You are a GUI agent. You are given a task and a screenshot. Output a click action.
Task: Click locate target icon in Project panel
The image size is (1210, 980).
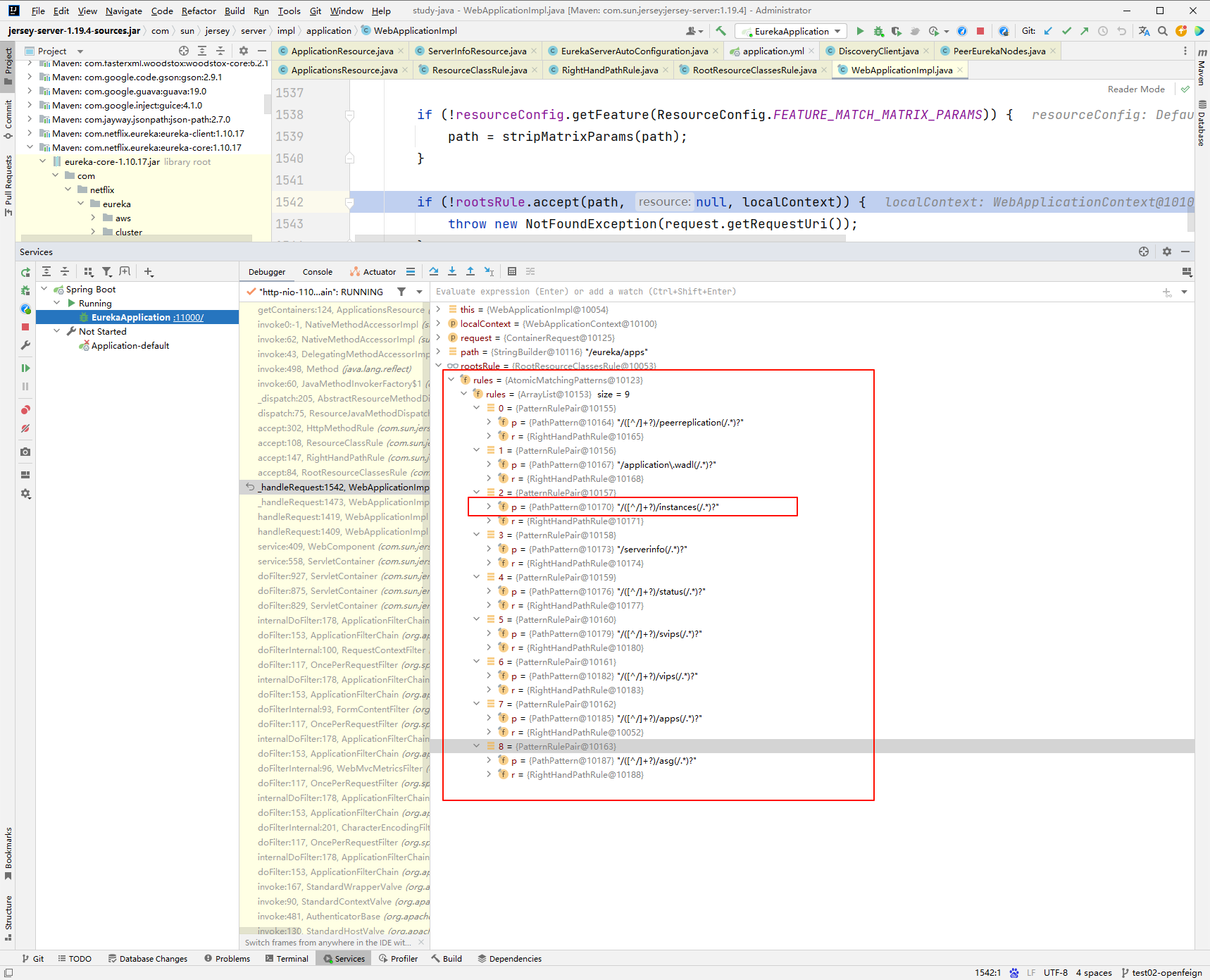184,51
